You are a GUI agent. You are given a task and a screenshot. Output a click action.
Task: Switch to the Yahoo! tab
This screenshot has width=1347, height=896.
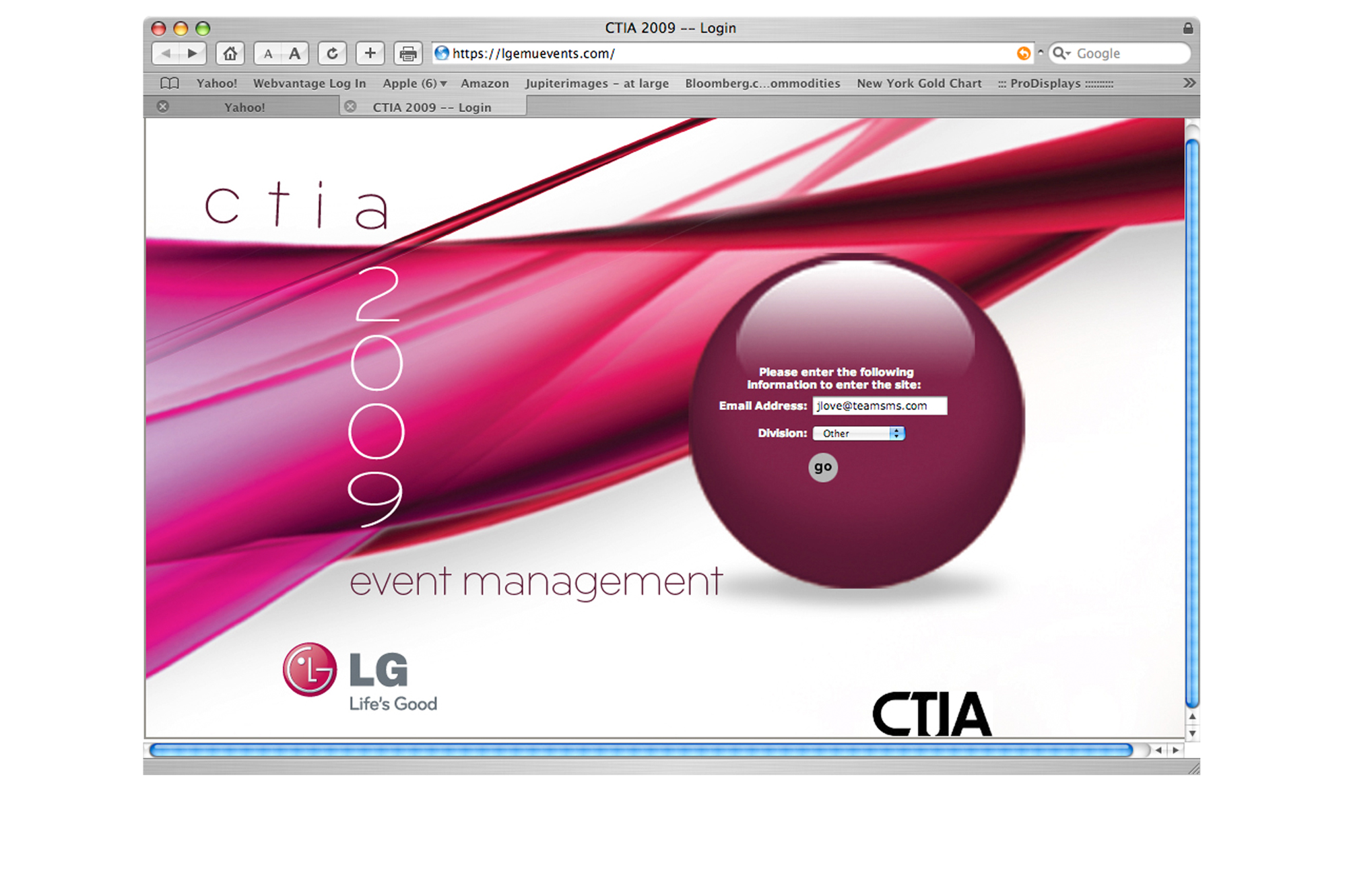pyautogui.click(x=244, y=107)
